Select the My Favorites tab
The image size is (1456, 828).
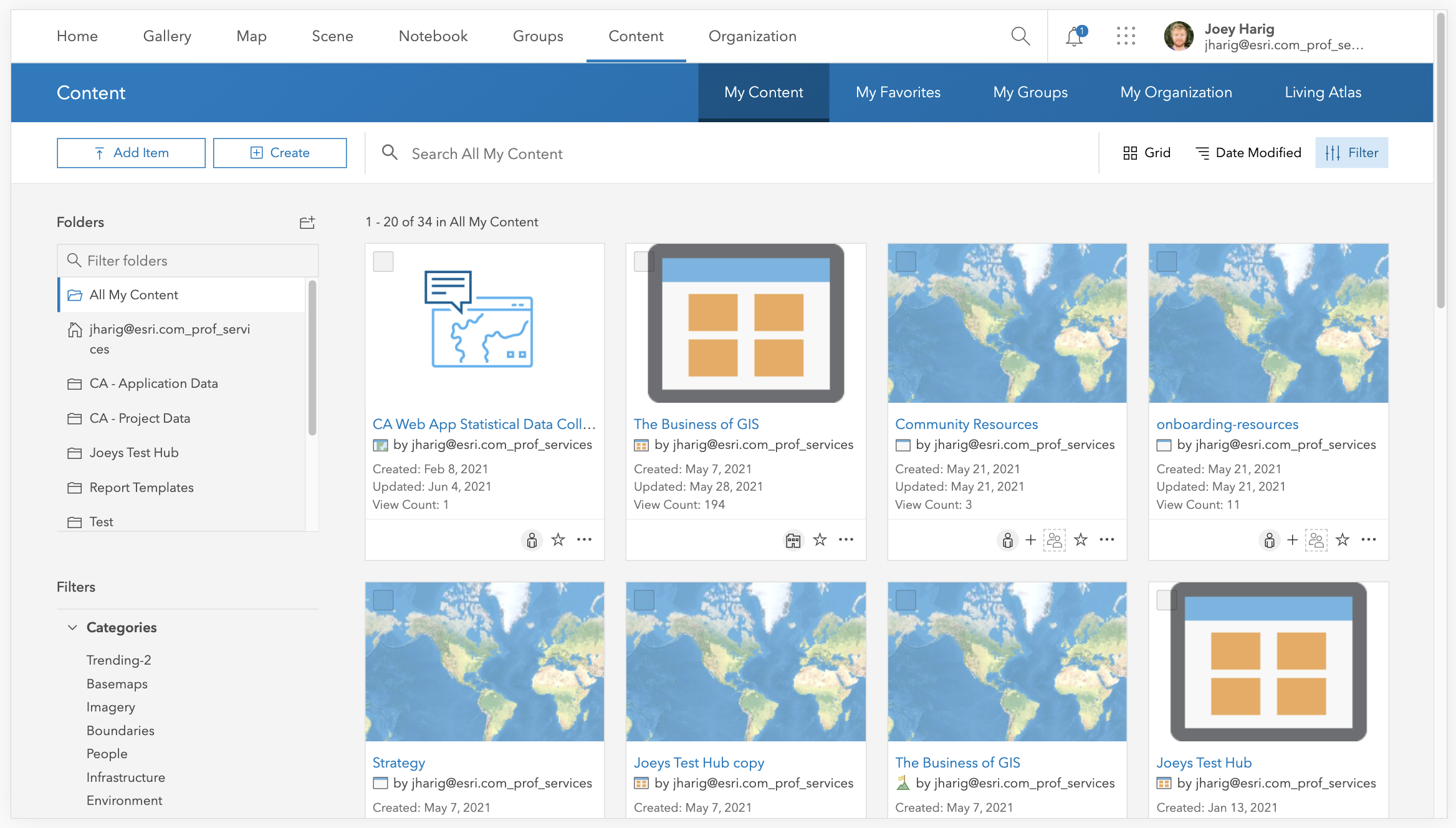tap(898, 92)
